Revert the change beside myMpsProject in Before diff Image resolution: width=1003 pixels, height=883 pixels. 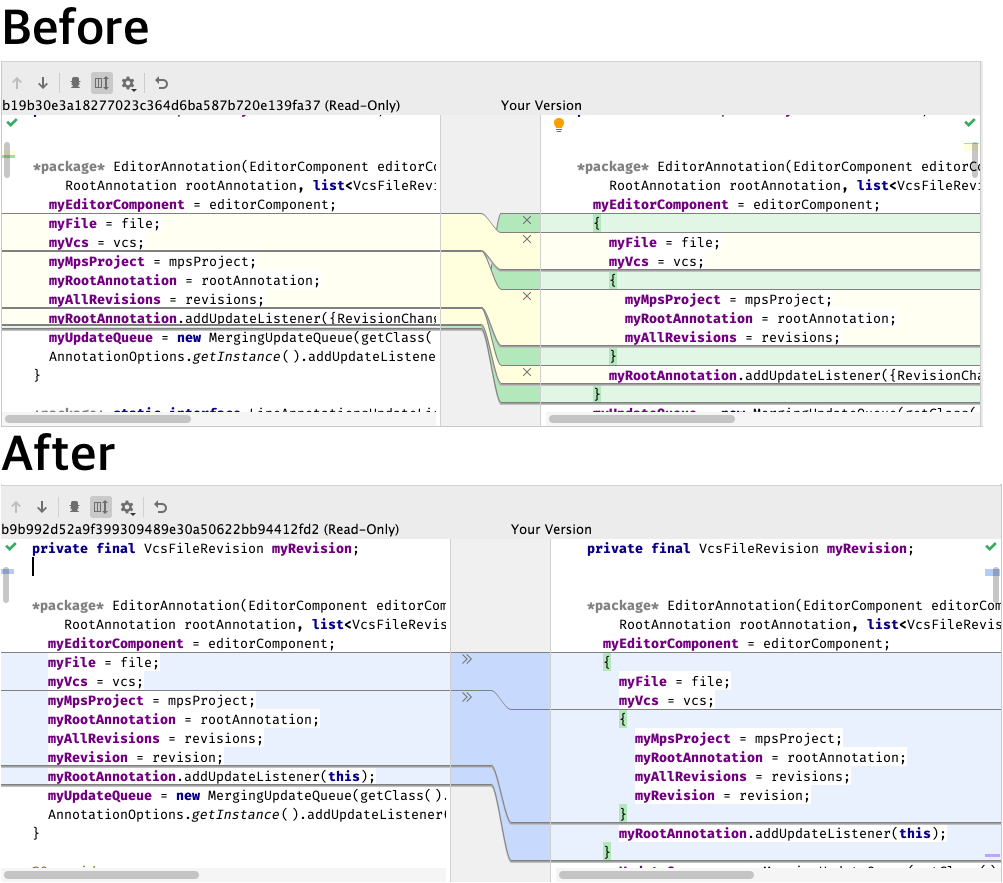(526, 296)
